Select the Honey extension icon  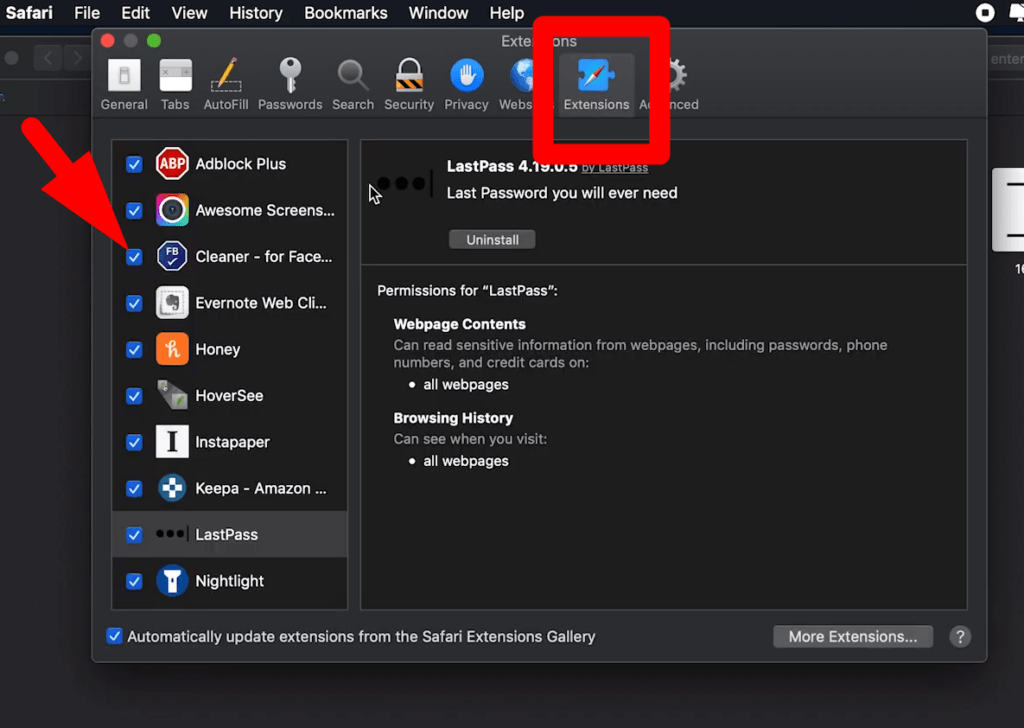(172, 349)
